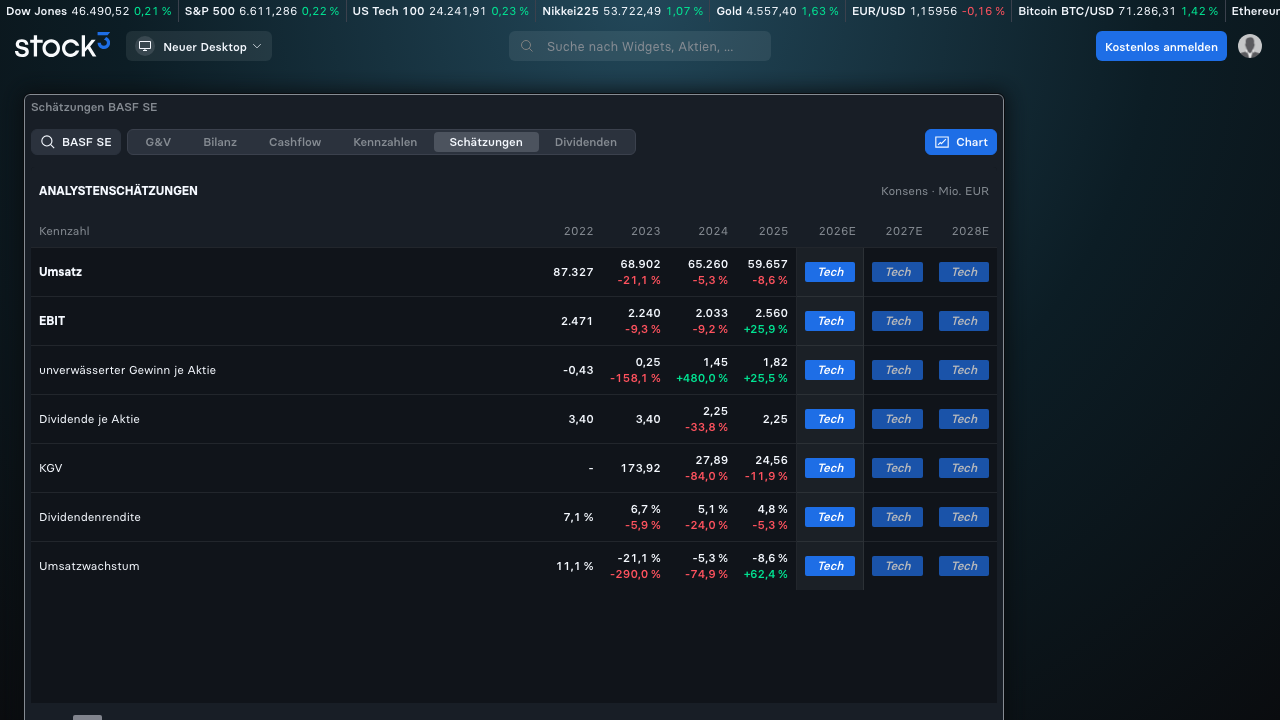Open the user profile avatar

(1250, 46)
